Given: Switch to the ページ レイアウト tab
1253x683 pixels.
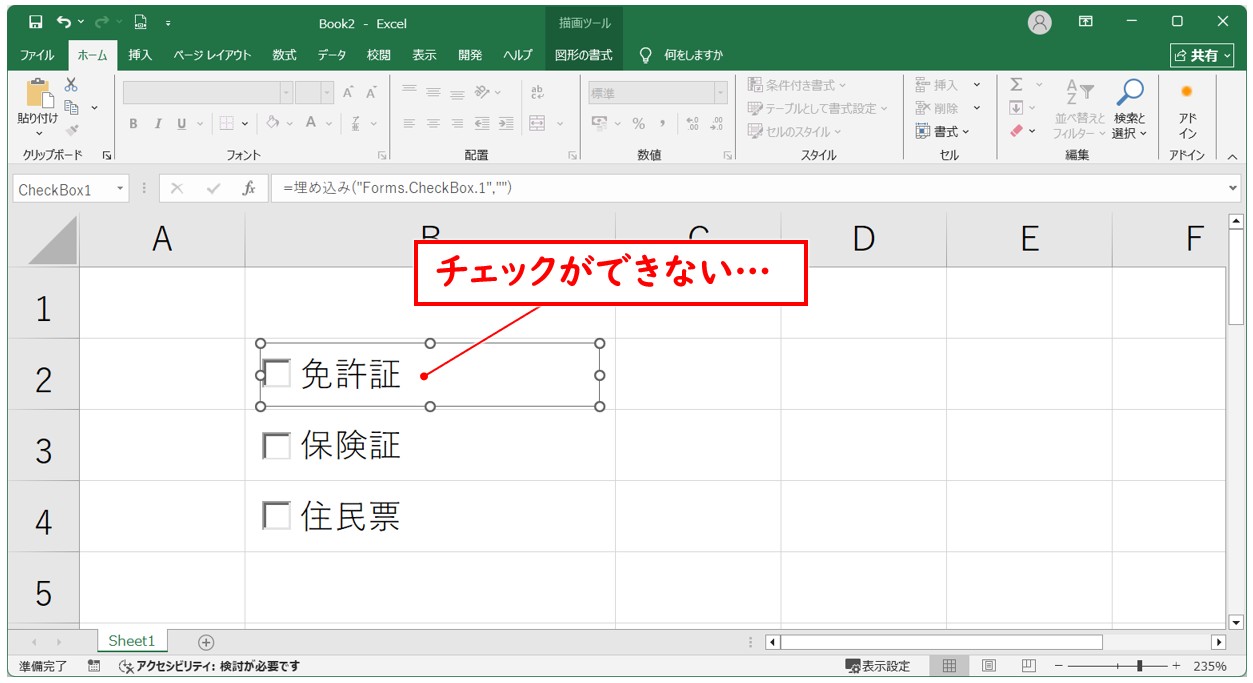Looking at the screenshot, I should 212,55.
